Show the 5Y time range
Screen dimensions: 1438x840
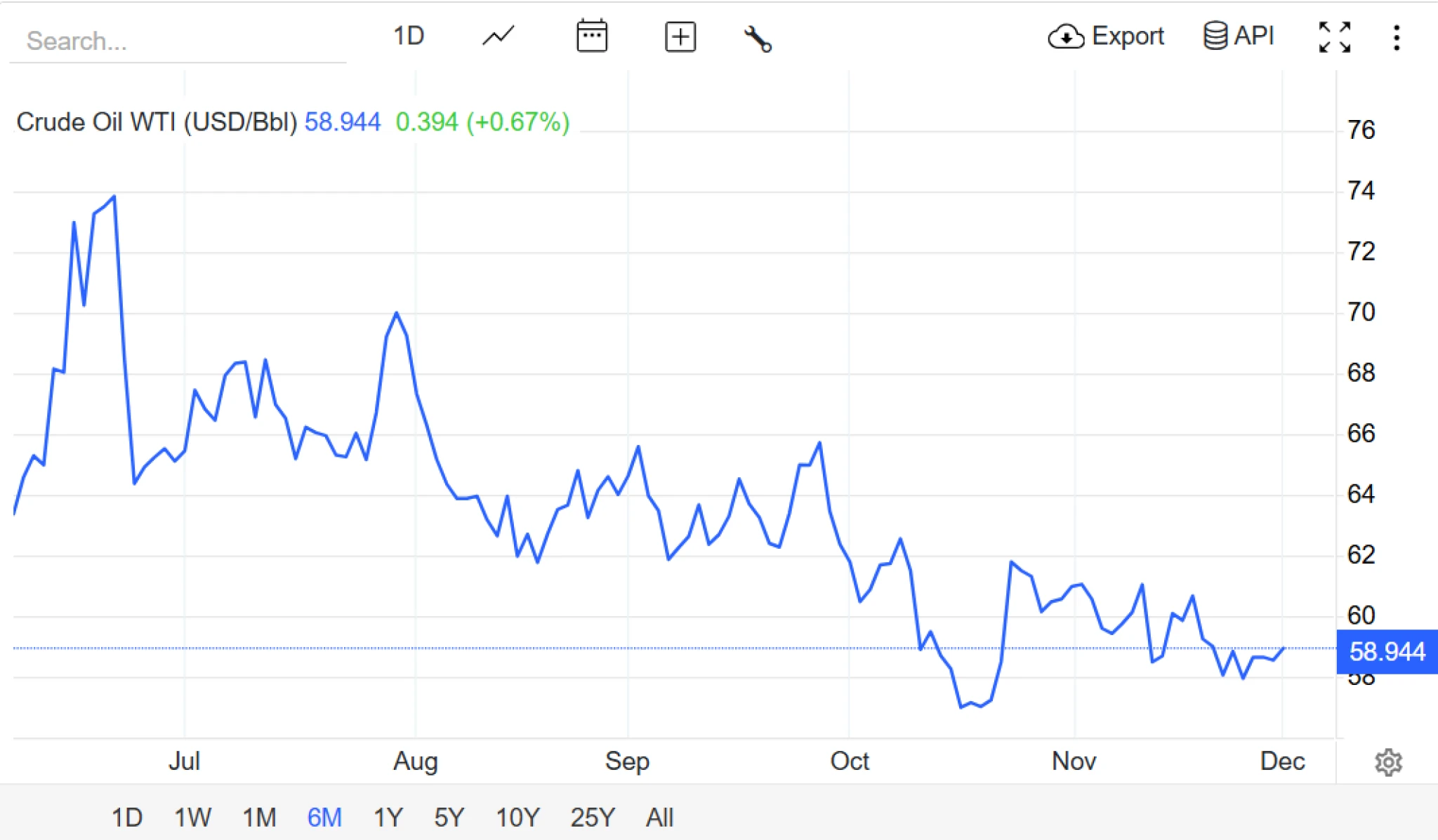click(x=449, y=818)
